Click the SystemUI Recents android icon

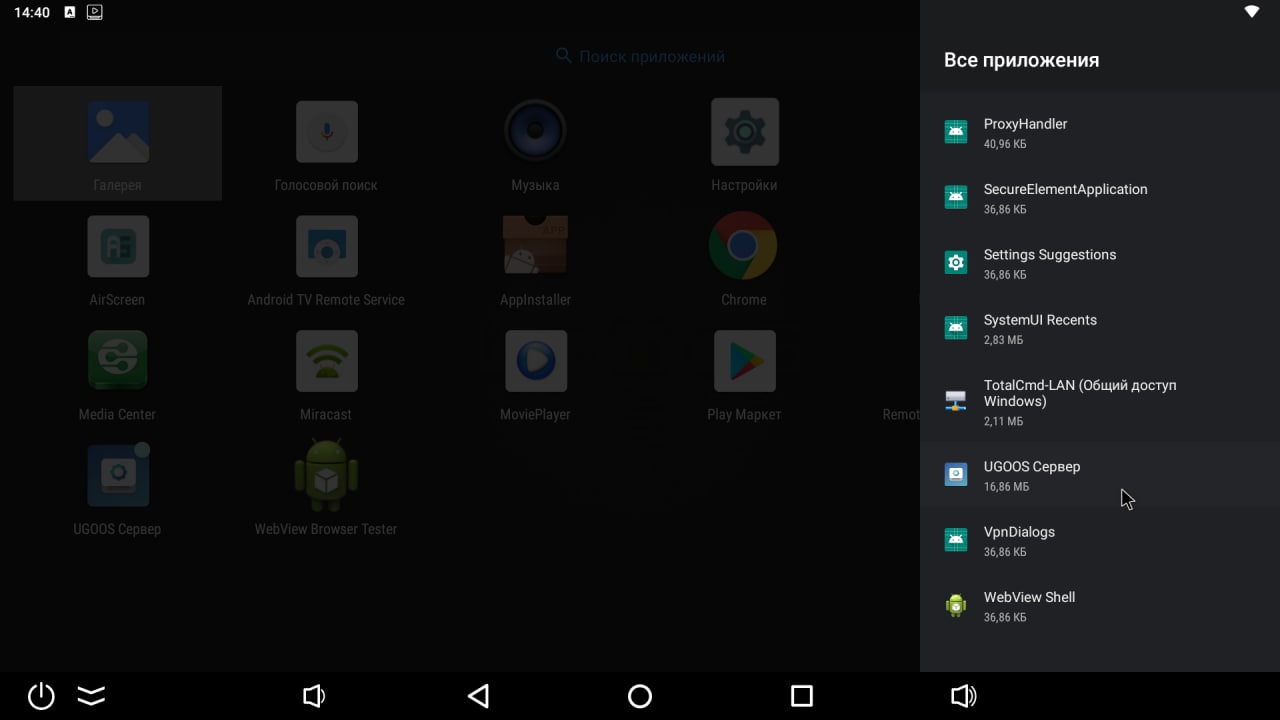click(956, 328)
